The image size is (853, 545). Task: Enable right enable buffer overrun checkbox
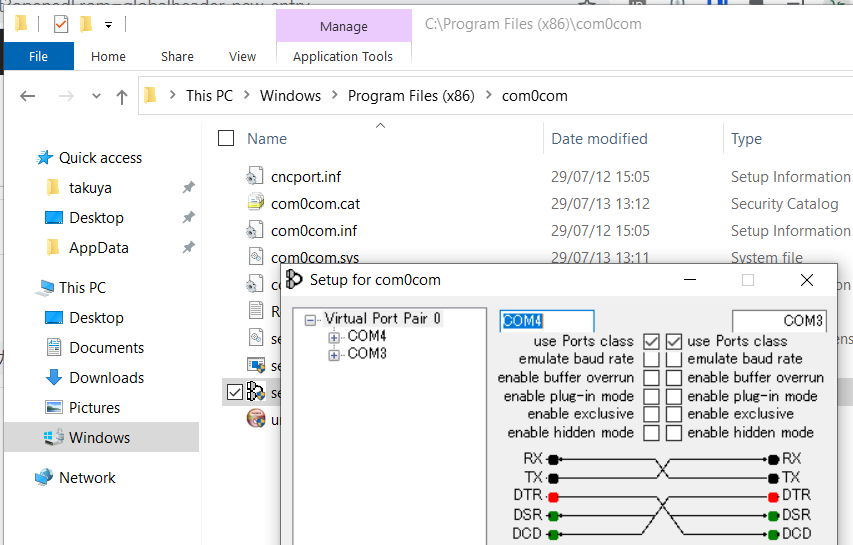674,378
